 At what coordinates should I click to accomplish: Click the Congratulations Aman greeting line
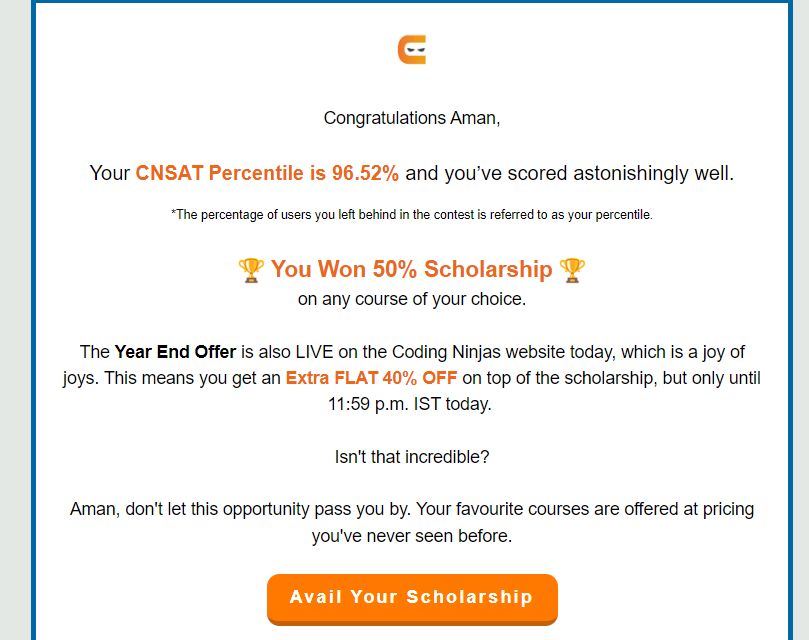point(412,118)
